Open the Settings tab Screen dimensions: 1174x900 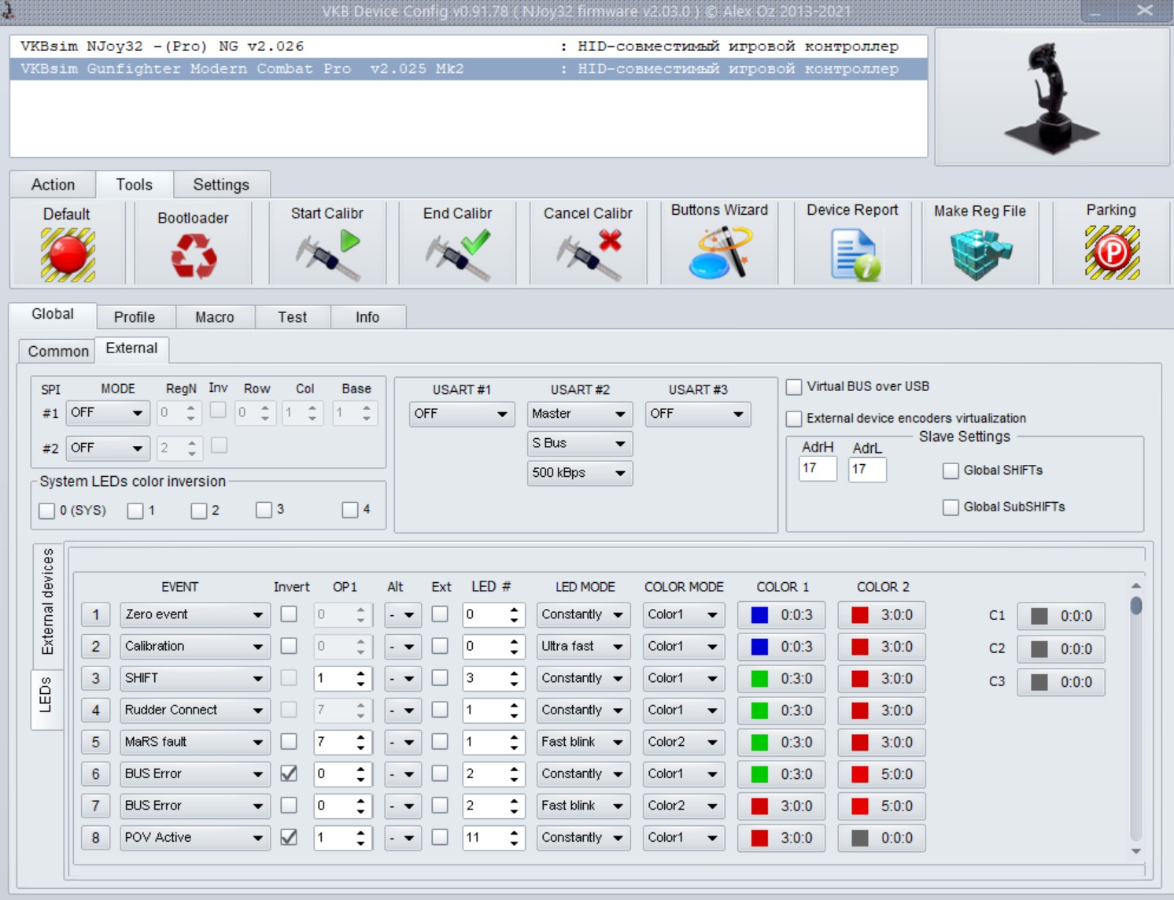coord(221,185)
